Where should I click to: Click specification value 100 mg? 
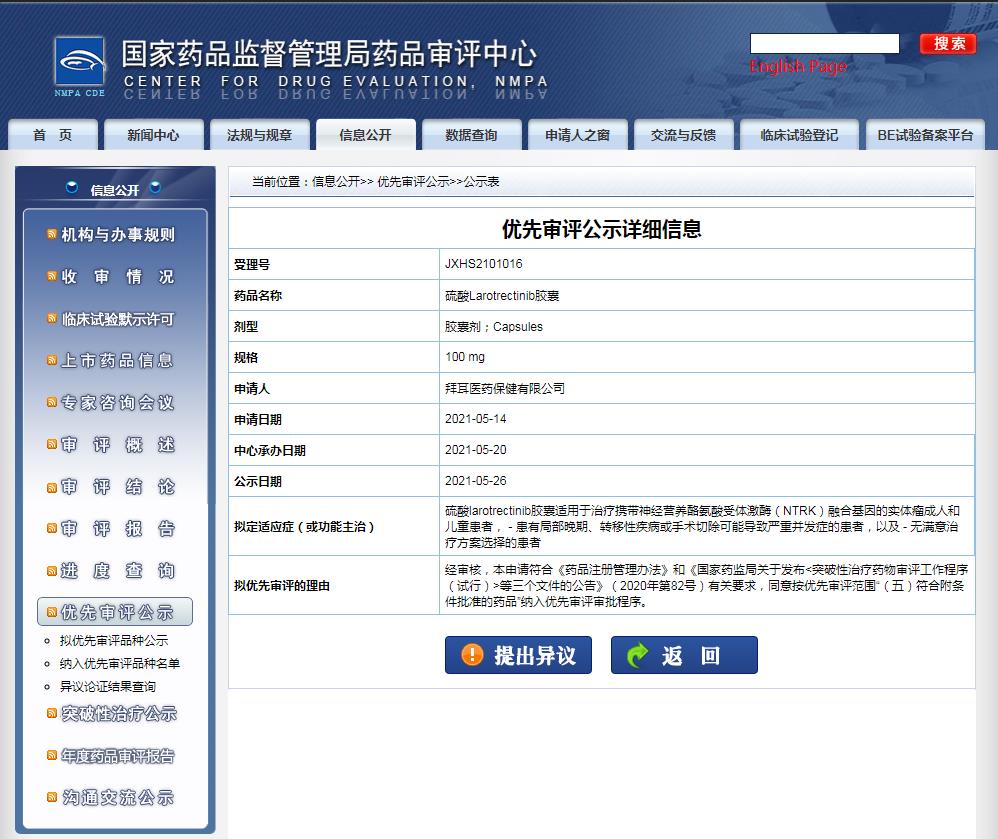click(465, 357)
